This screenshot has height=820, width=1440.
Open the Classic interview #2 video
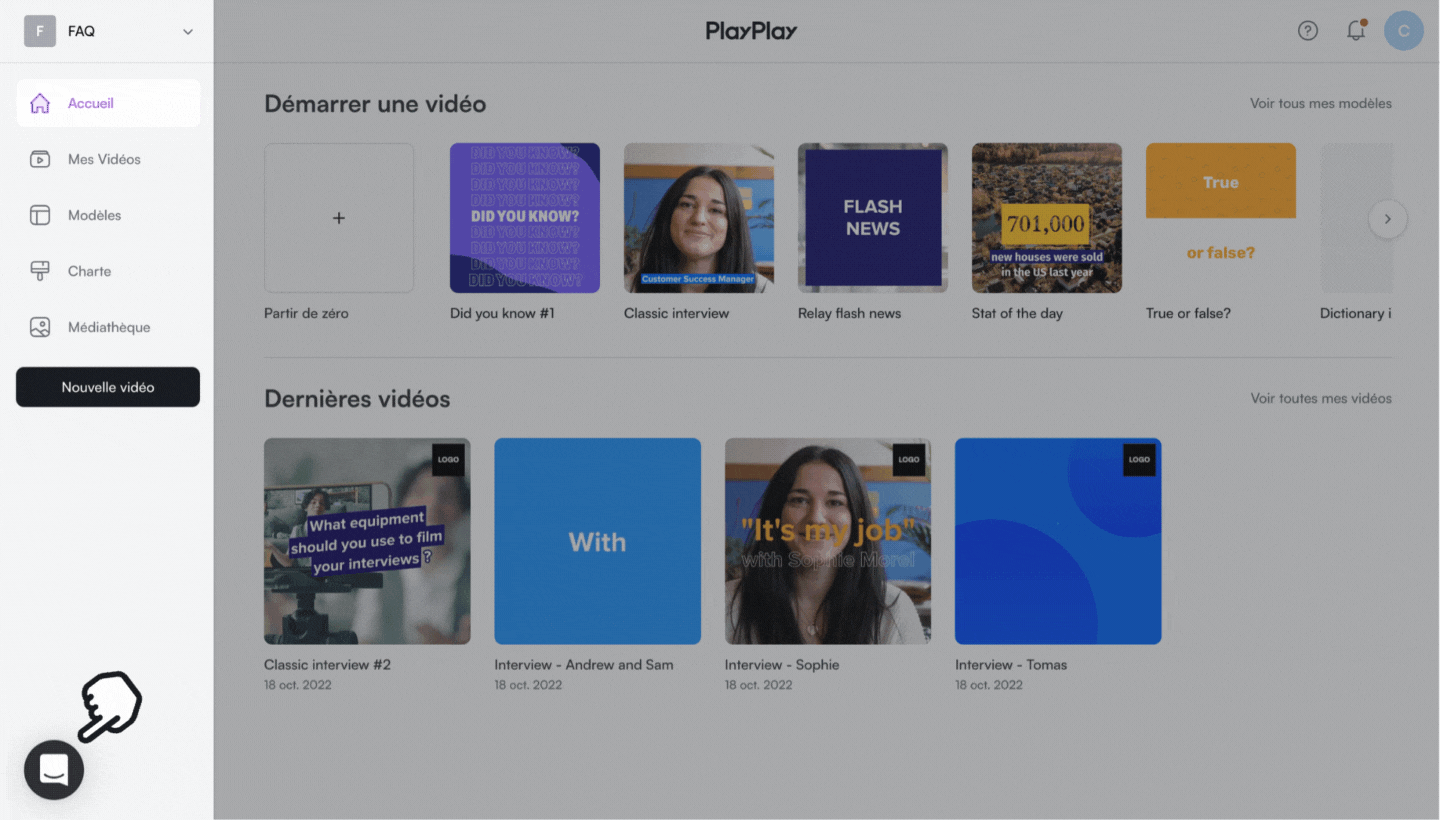[367, 541]
